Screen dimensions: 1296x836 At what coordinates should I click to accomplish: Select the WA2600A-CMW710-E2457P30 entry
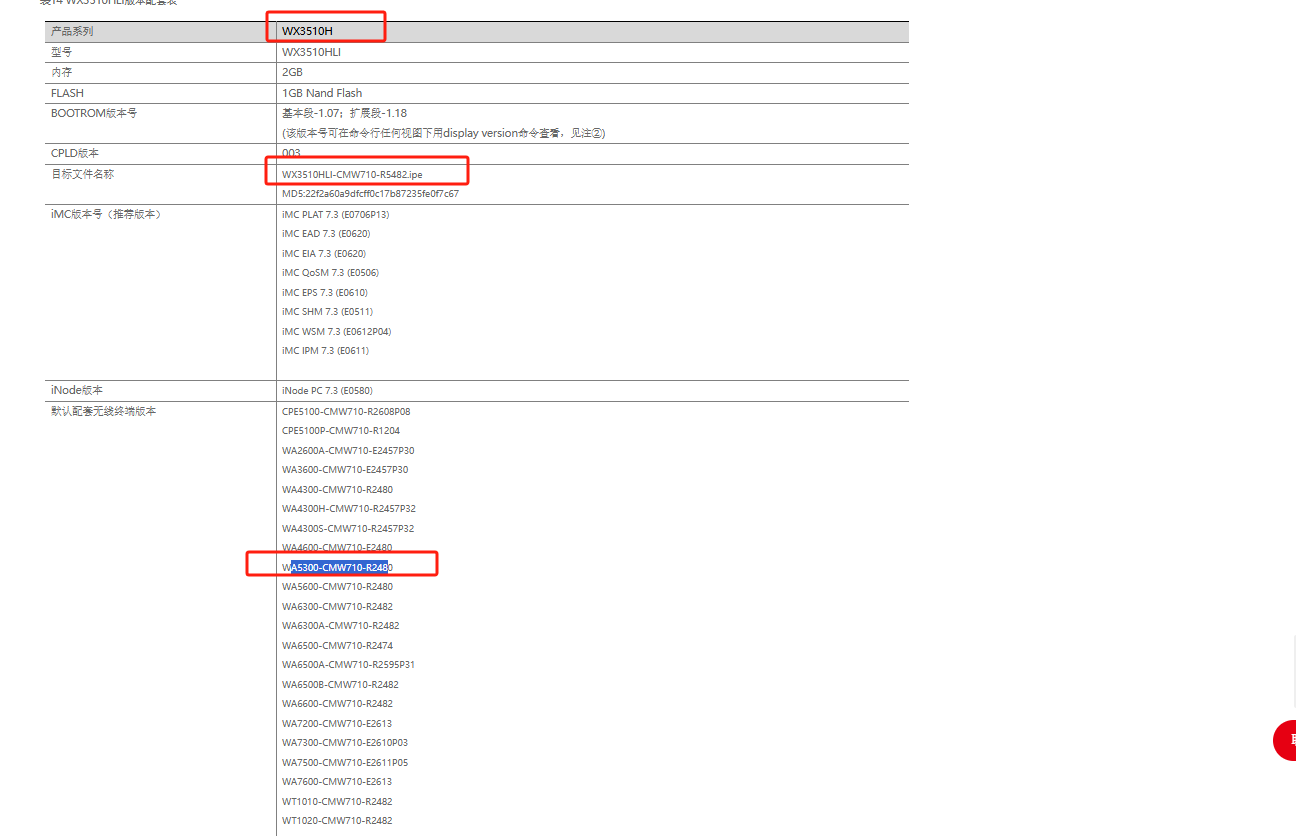pyautogui.click(x=348, y=451)
